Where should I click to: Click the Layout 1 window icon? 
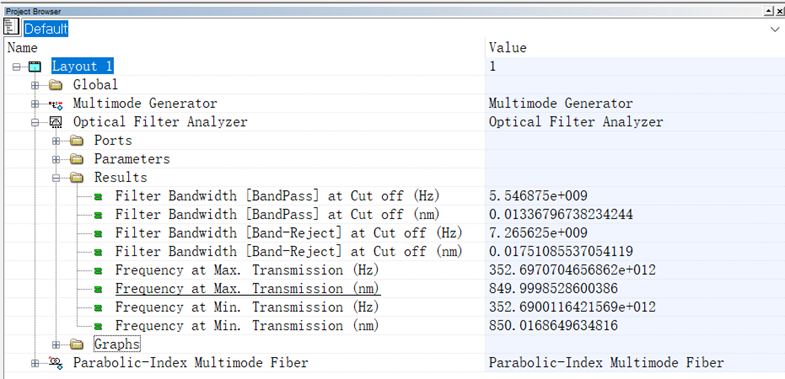coord(35,67)
